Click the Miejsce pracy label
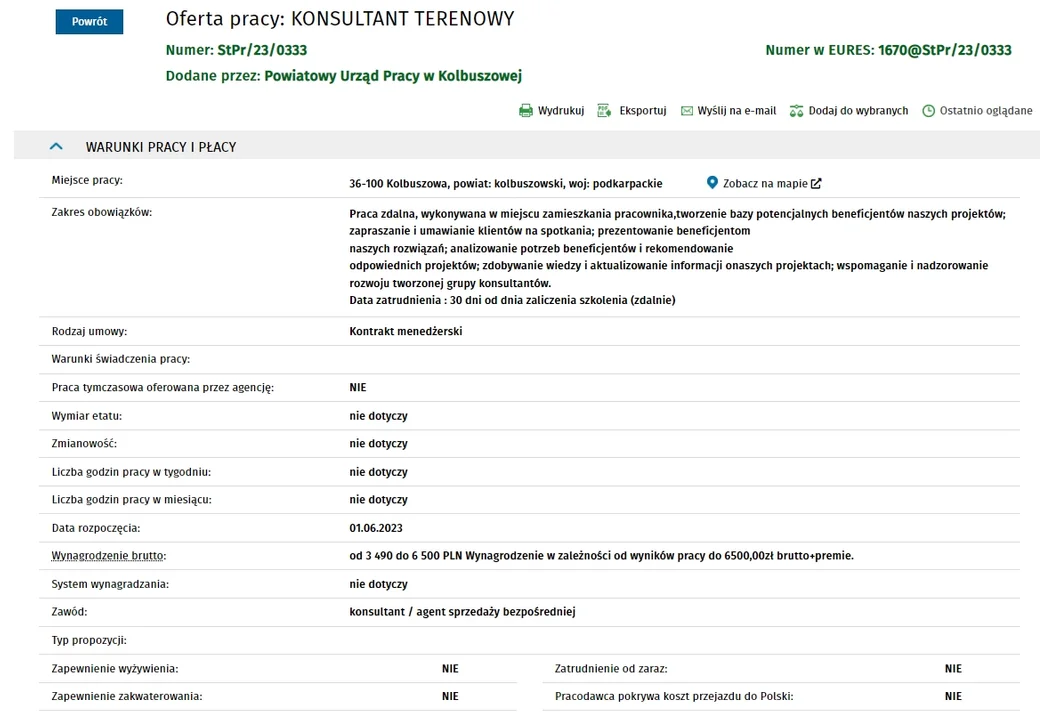1040x720 pixels. (87, 180)
